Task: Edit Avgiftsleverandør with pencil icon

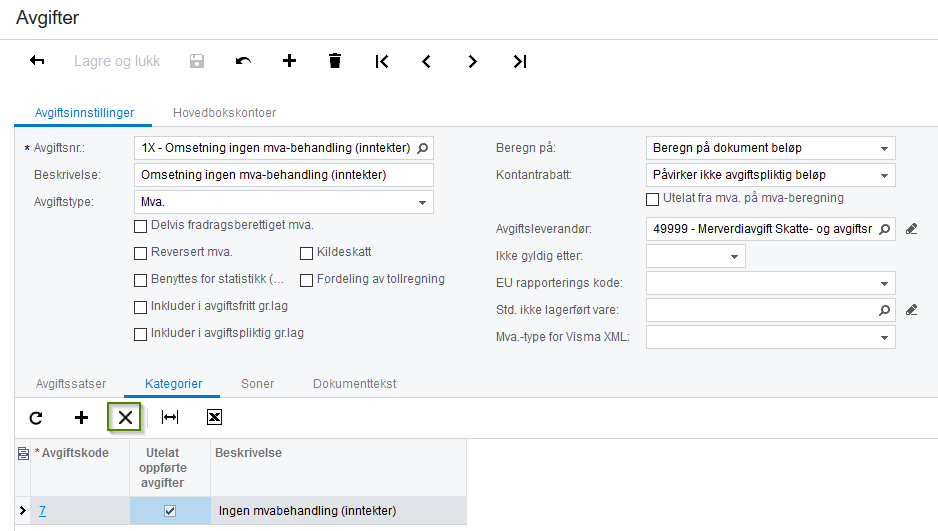Action: pos(911,229)
